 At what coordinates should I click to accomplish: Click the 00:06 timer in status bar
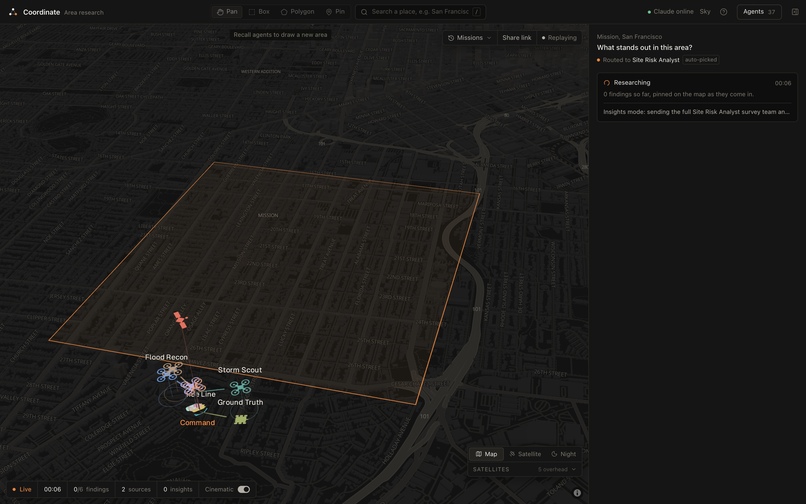coord(52,489)
